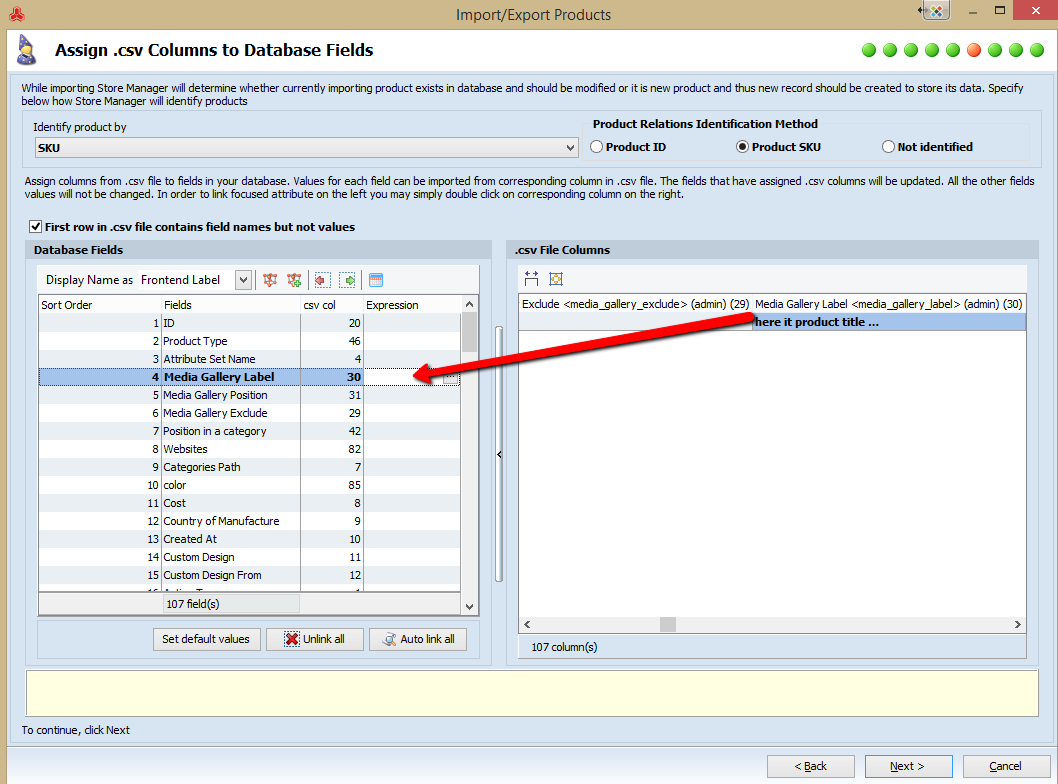The image size is (1058, 784).
Task: Click the blue calendar-style grid icon
Action: point(376,280)
